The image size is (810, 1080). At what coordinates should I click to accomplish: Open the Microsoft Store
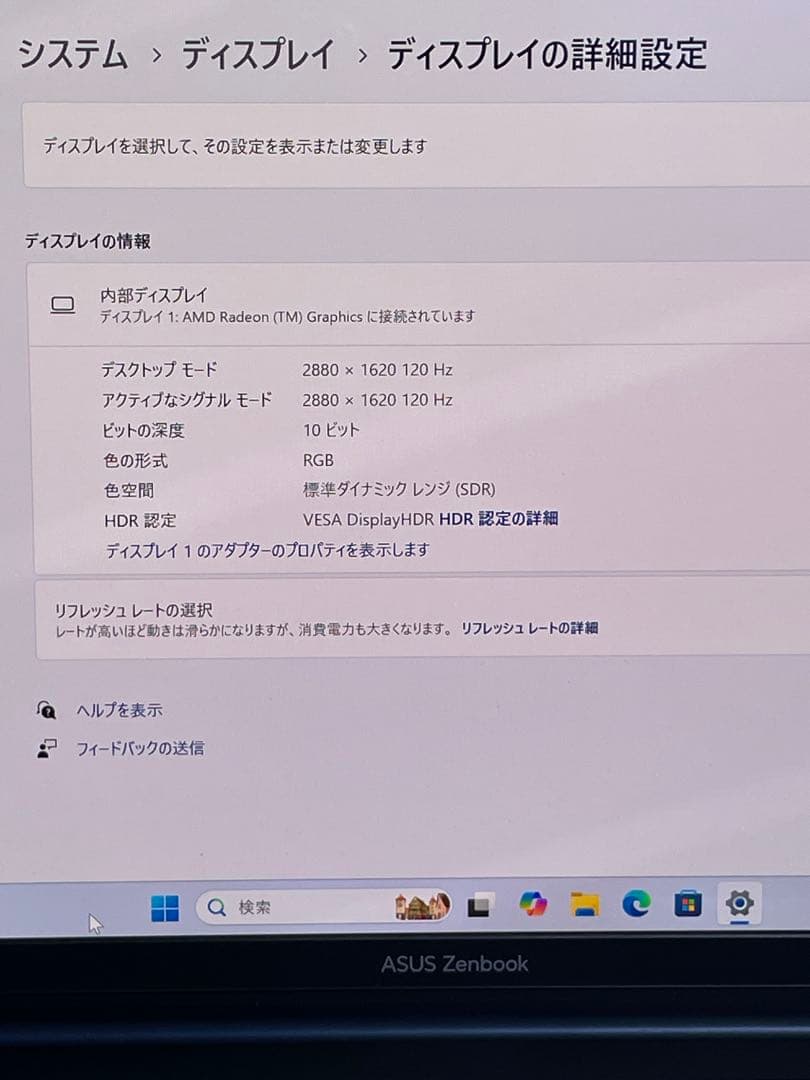click(687, 906)
